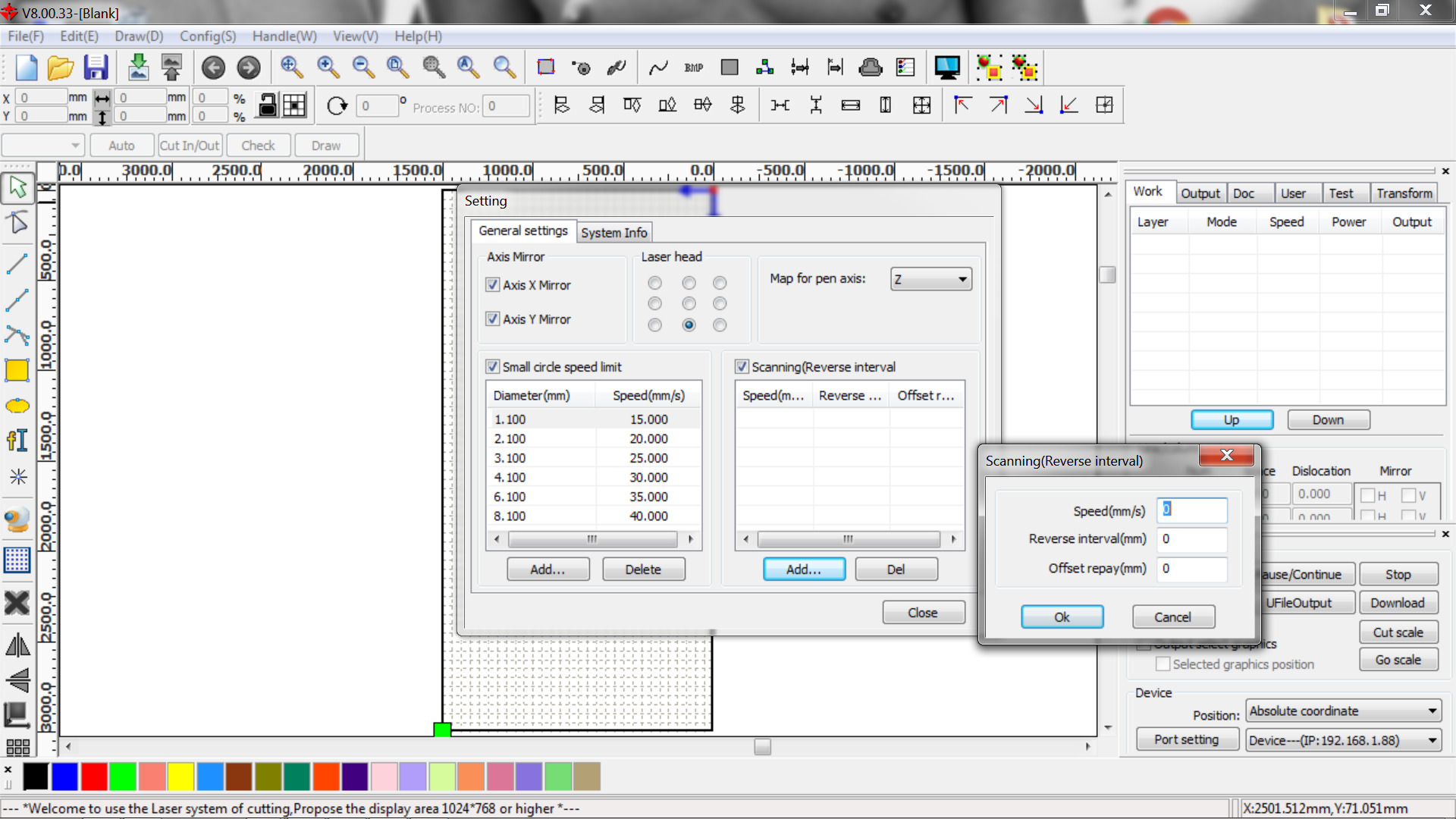This screenshot has height=819, width=1456.
Task: Click Close in Setting dialog
Action: 923,612
